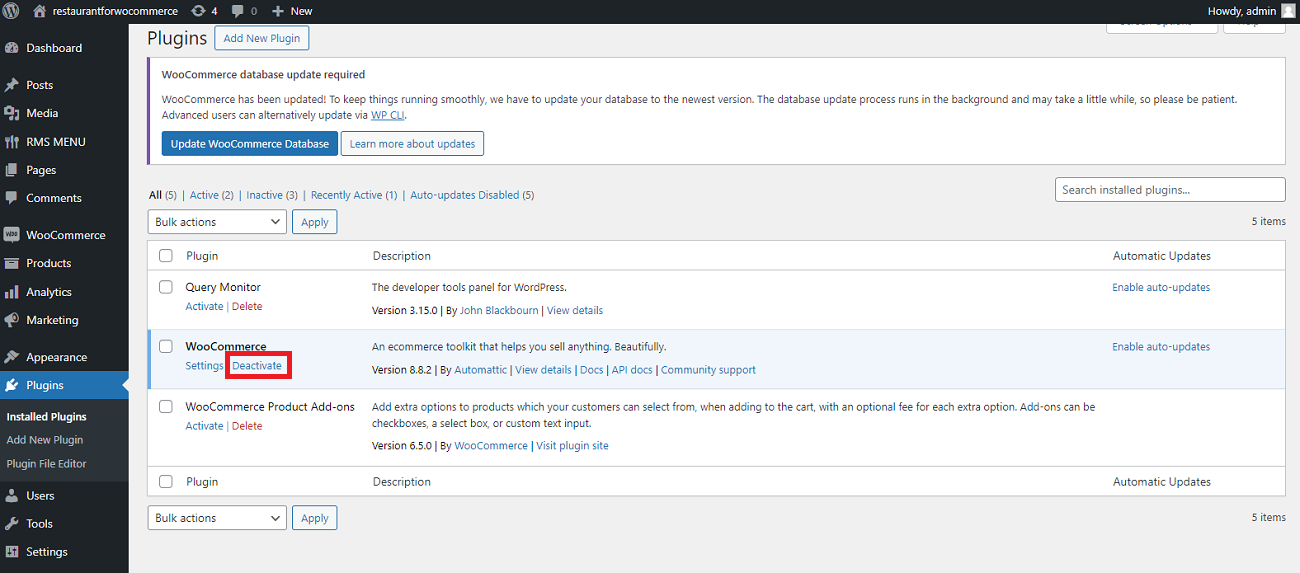
Task: Click the Products box icon
Action: pos(12,263)
